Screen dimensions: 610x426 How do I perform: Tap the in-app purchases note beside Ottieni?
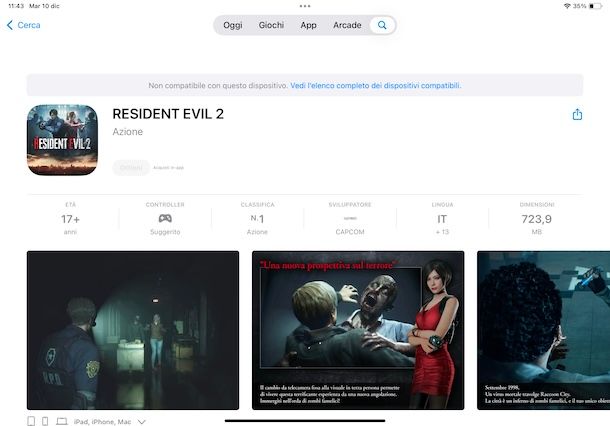[x=168, y=168]
